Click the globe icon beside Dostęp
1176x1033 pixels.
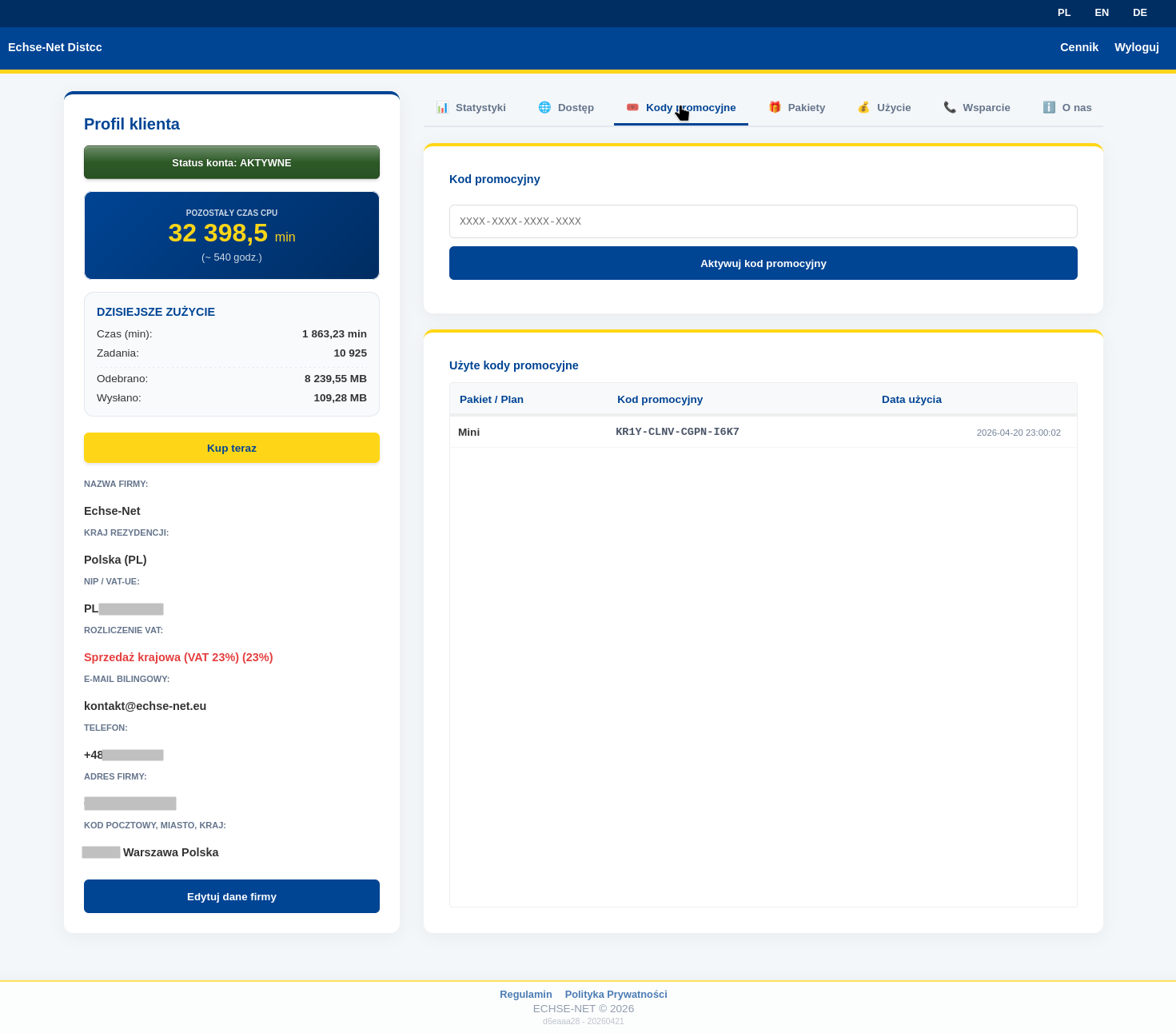click(544, 107)
